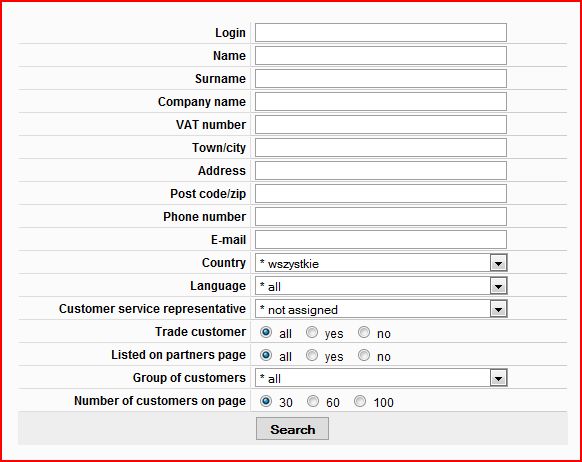Set customers on page to 60
Image resolution: width=582 pixels, height=462 pixels.
pyautogui.click(x=313, y=401)
